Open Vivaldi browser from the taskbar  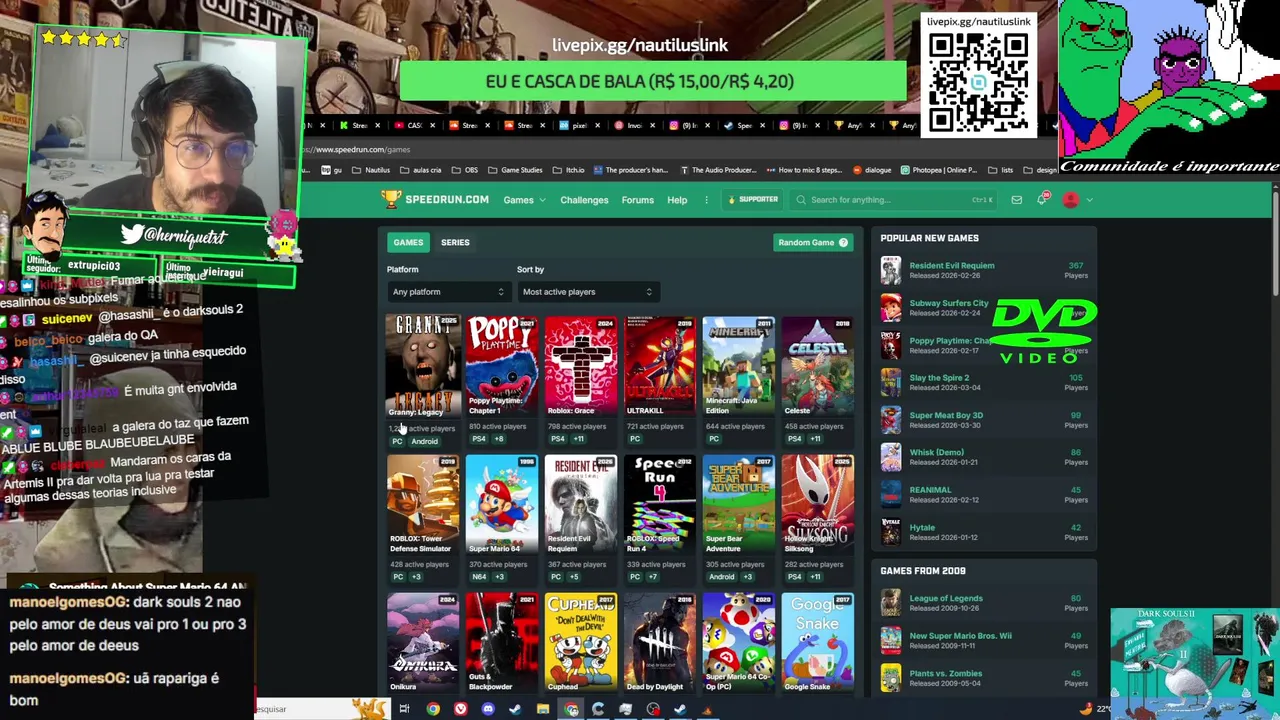(460, 709)
